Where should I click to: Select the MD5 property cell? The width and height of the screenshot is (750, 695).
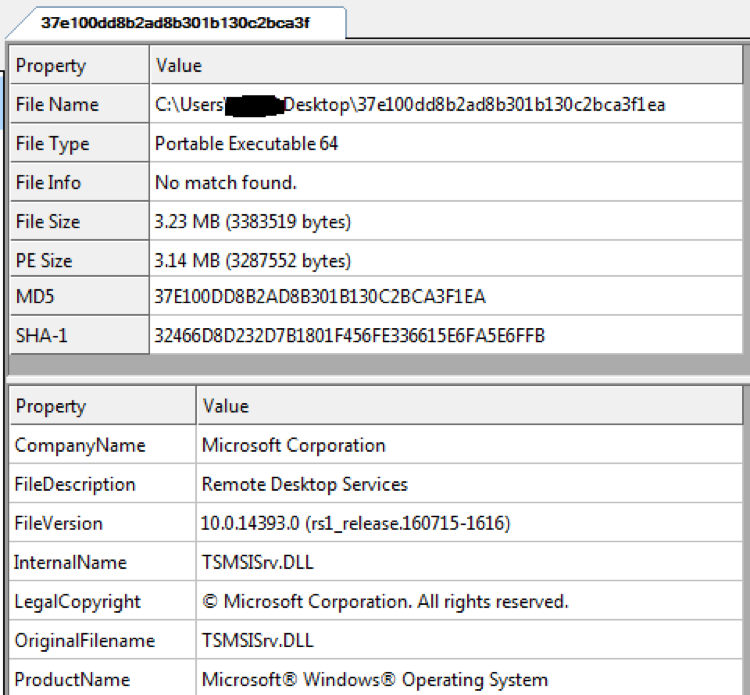click(79, 297)
